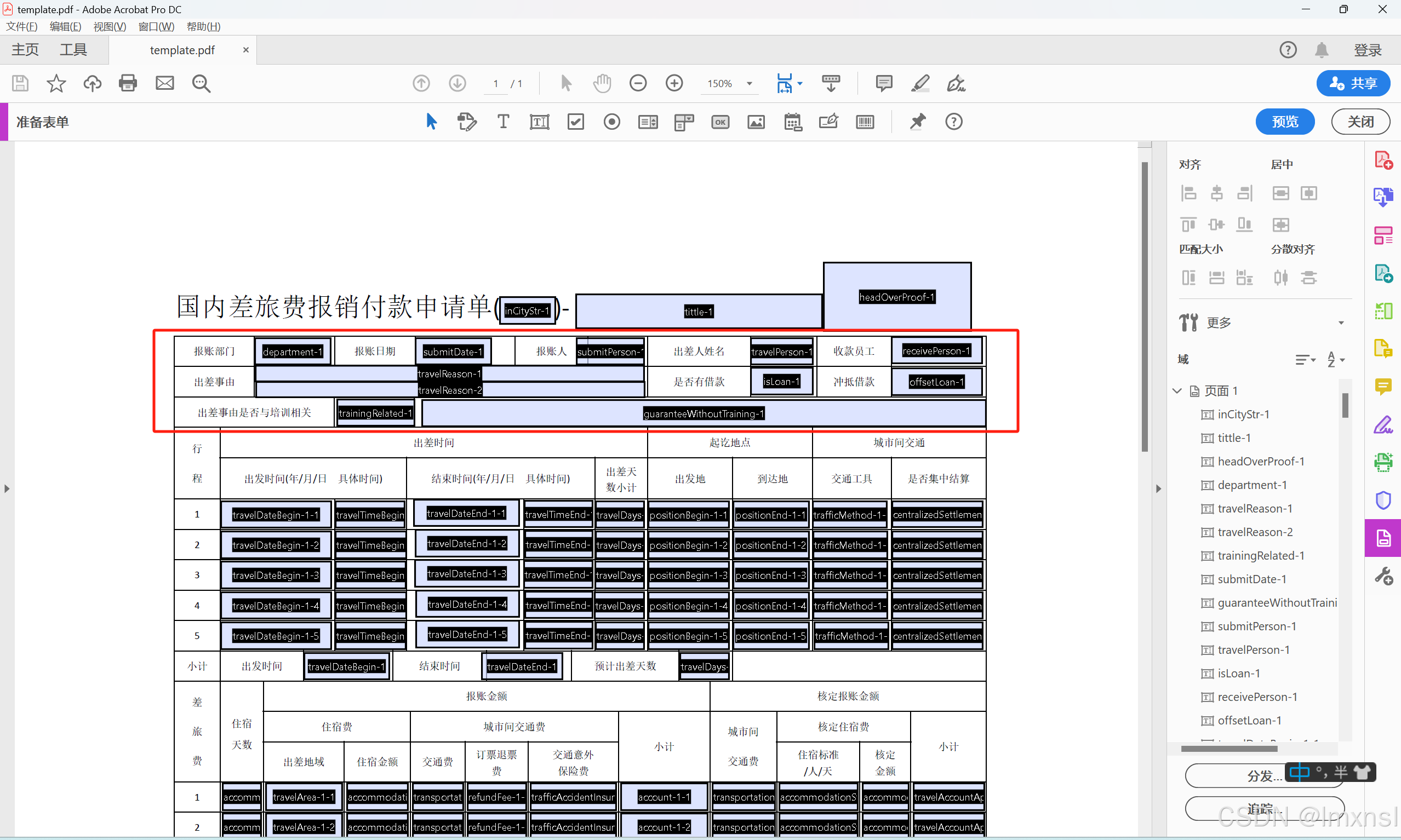Add a dropdown list field
Viewport: 1401px width, 840px height.
point(684,122)
